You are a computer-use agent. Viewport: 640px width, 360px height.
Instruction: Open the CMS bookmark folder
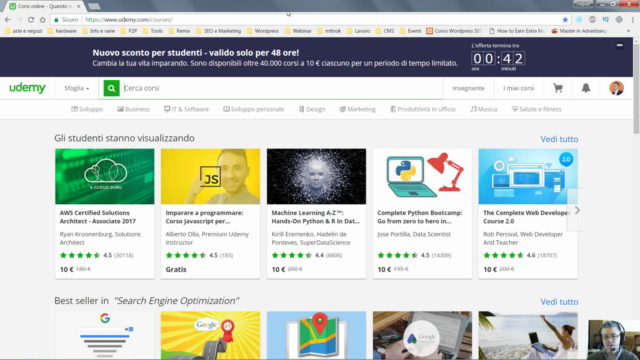pyautogui.click(x=385, y=31)
